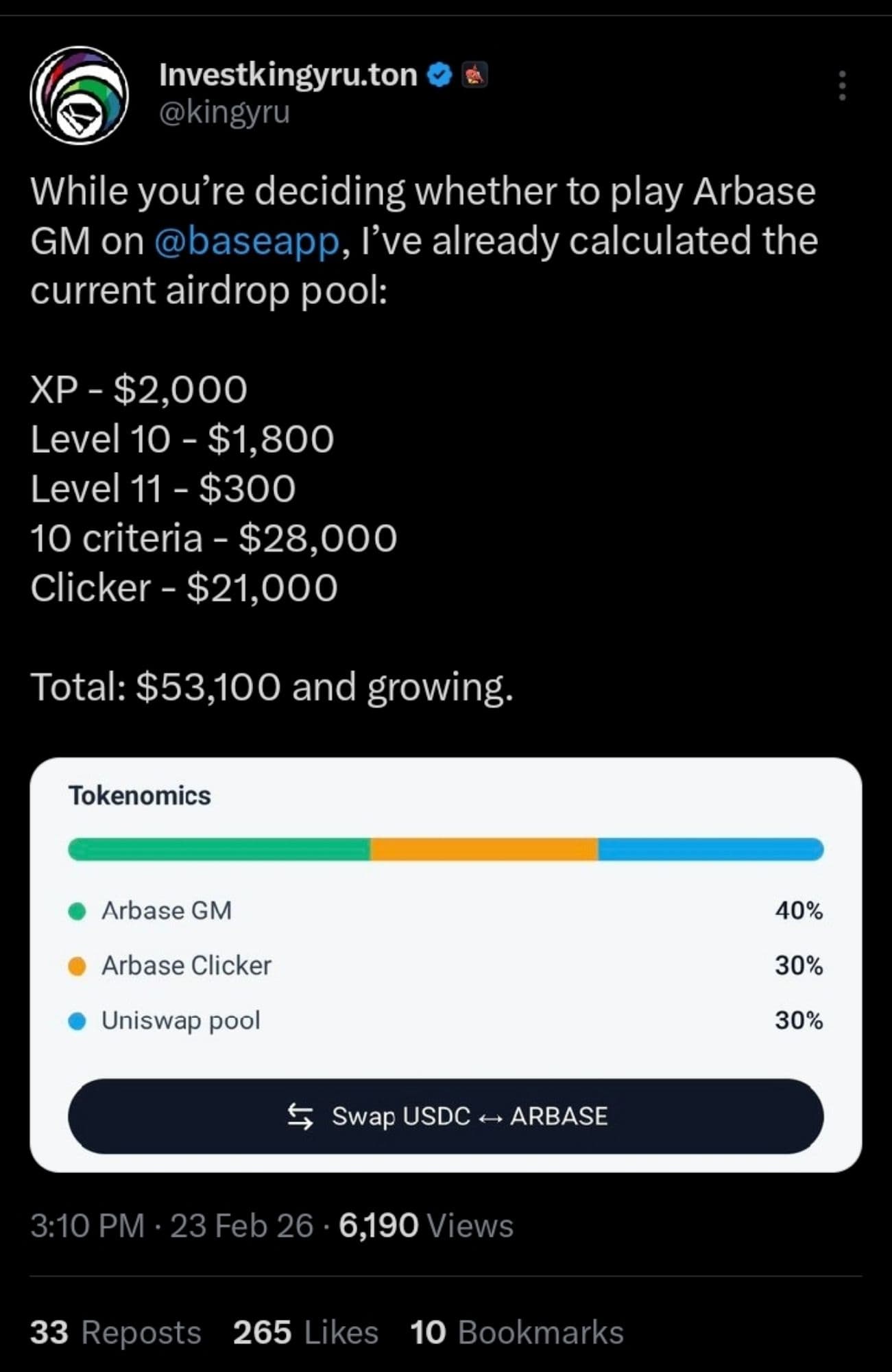View the 33 Reposts list

click(x=115, y=1332)
